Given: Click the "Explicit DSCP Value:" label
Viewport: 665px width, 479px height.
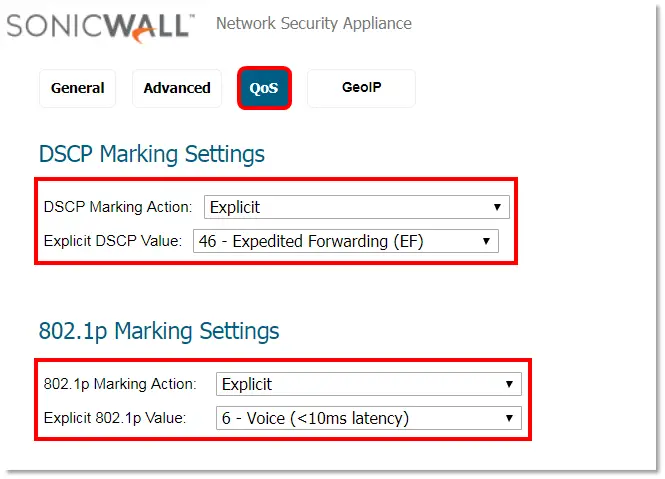Looking at the screenshot, I should click(x=113, y=241).
